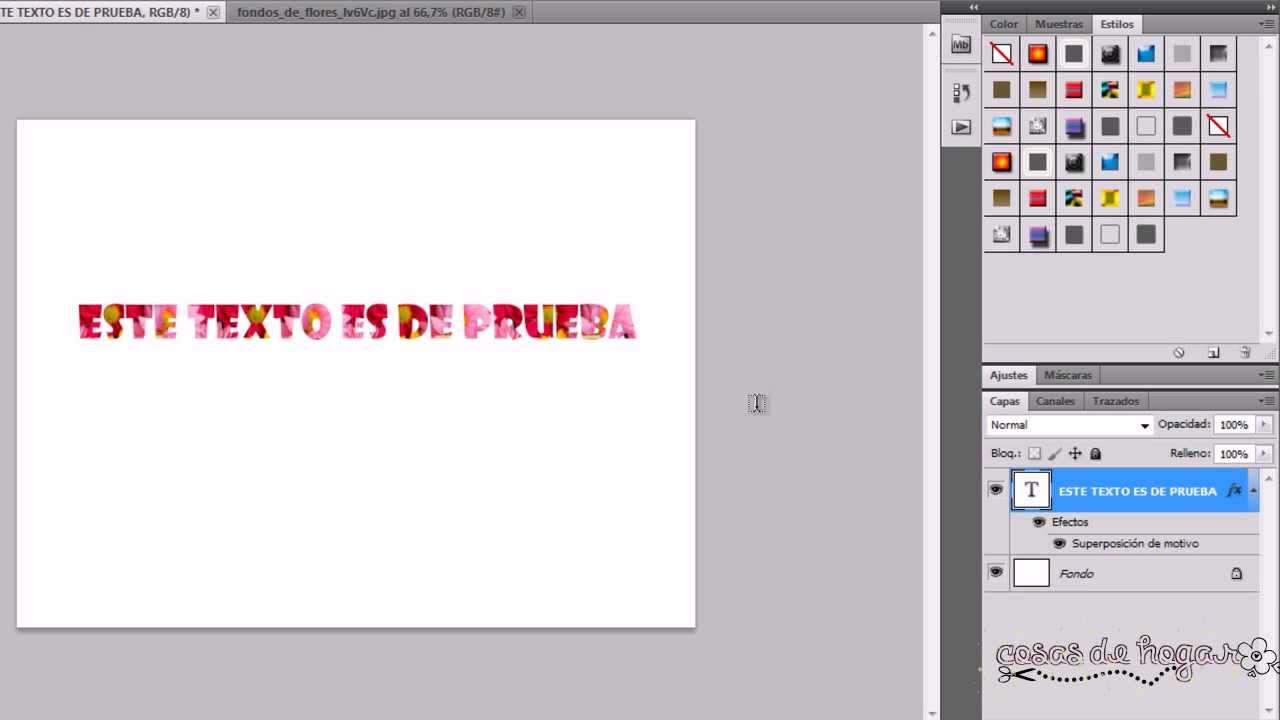The height and width of the screenshot is (720, 1280).
Task: Hide the ESTE TEXTO ES DE PRUEBA layer
Action: pos(995,490)
